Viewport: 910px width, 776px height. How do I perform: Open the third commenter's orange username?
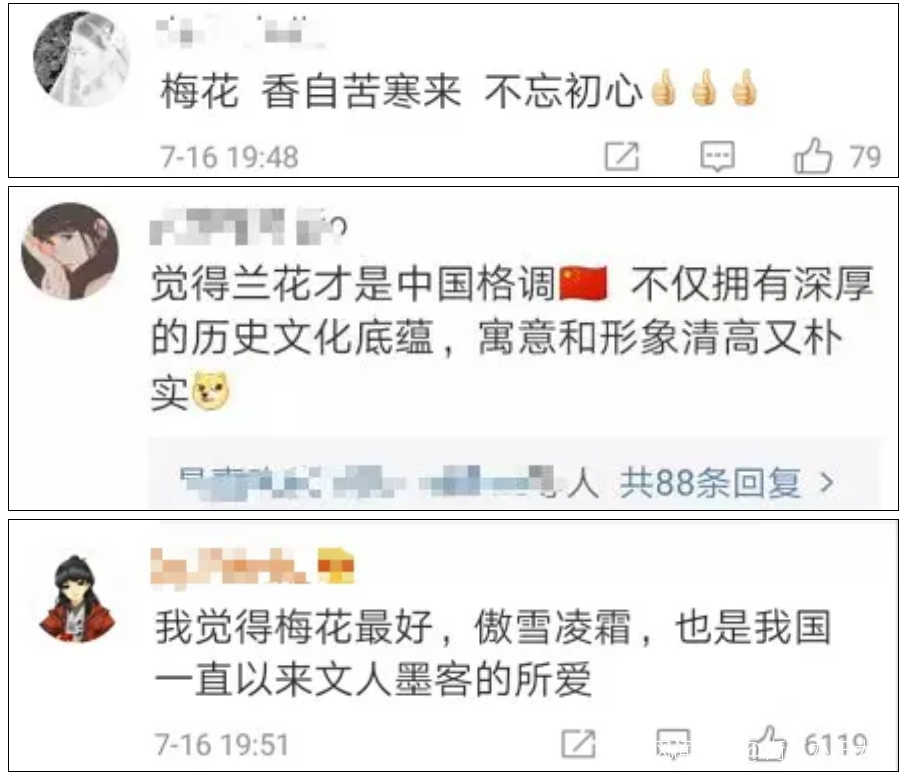230,566
